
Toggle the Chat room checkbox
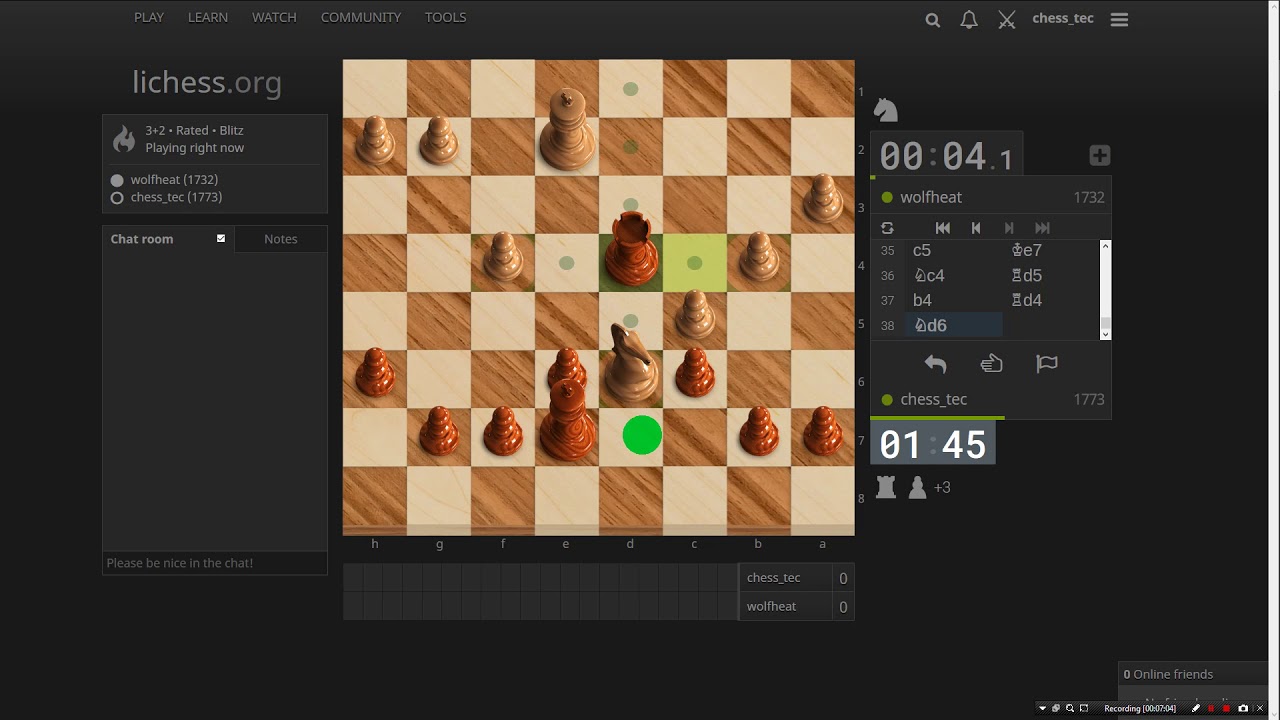click(x=221, y=238)
